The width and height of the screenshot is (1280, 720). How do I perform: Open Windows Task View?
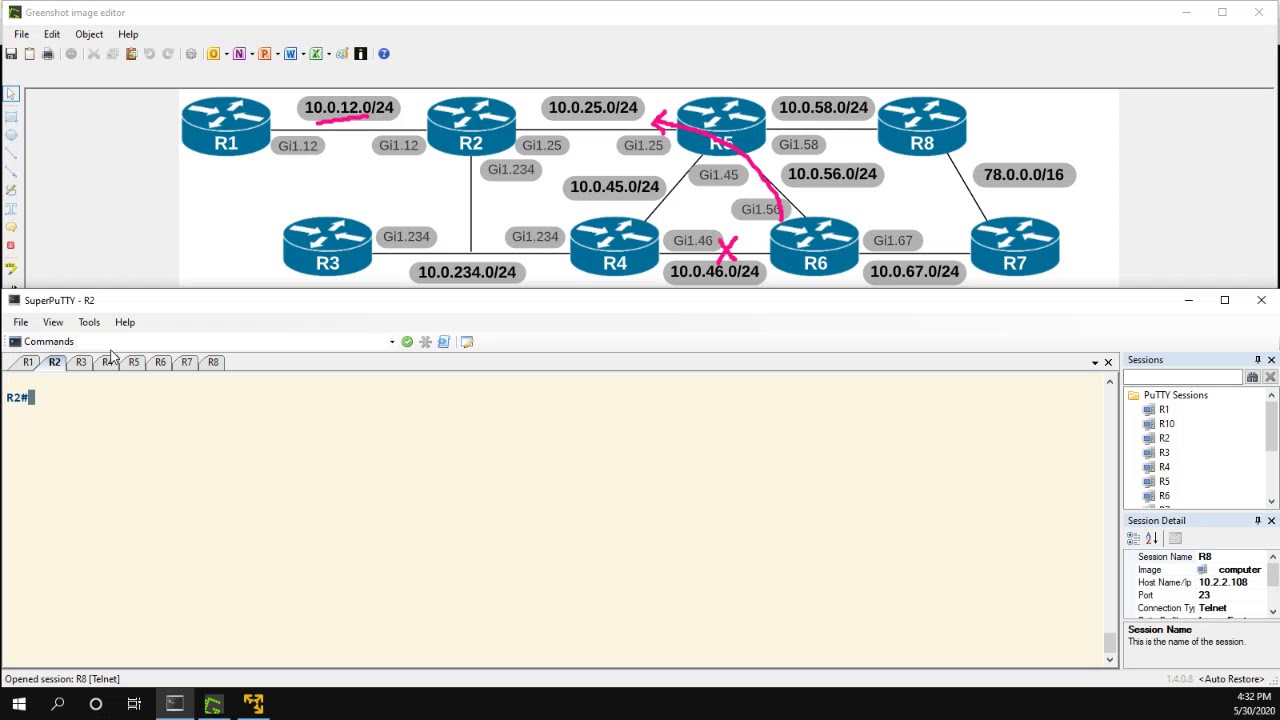point(134,705)
